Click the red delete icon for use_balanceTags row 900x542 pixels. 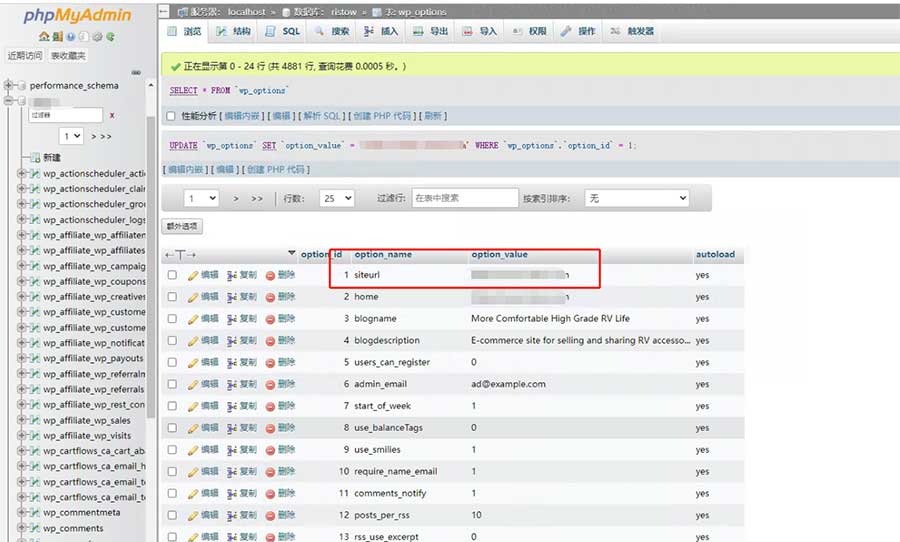tap(270, 428)
